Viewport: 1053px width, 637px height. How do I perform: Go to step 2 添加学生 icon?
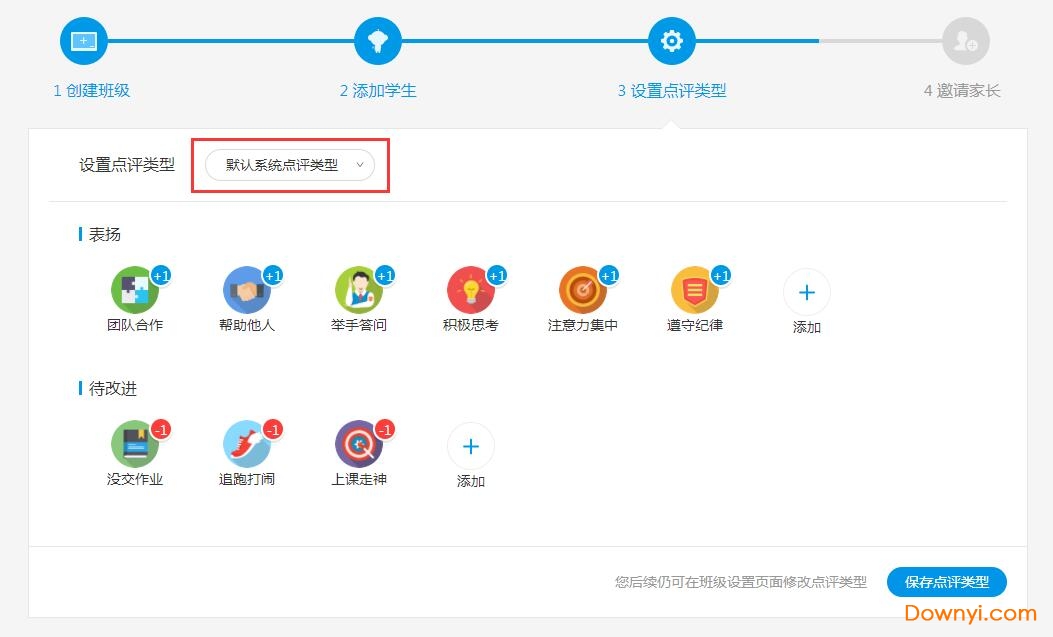coord(378,41)
